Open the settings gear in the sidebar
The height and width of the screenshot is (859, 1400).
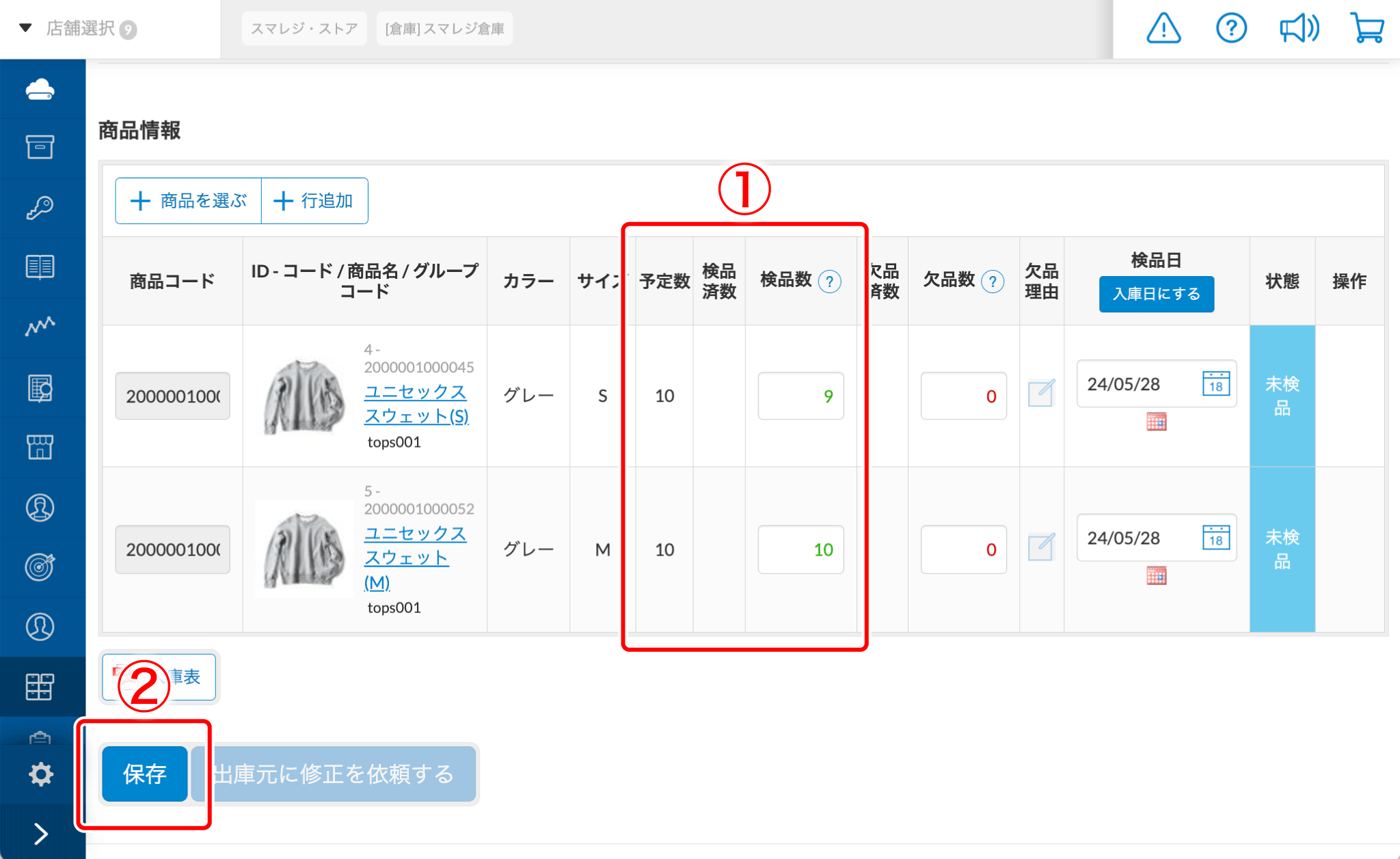[41, 773]
